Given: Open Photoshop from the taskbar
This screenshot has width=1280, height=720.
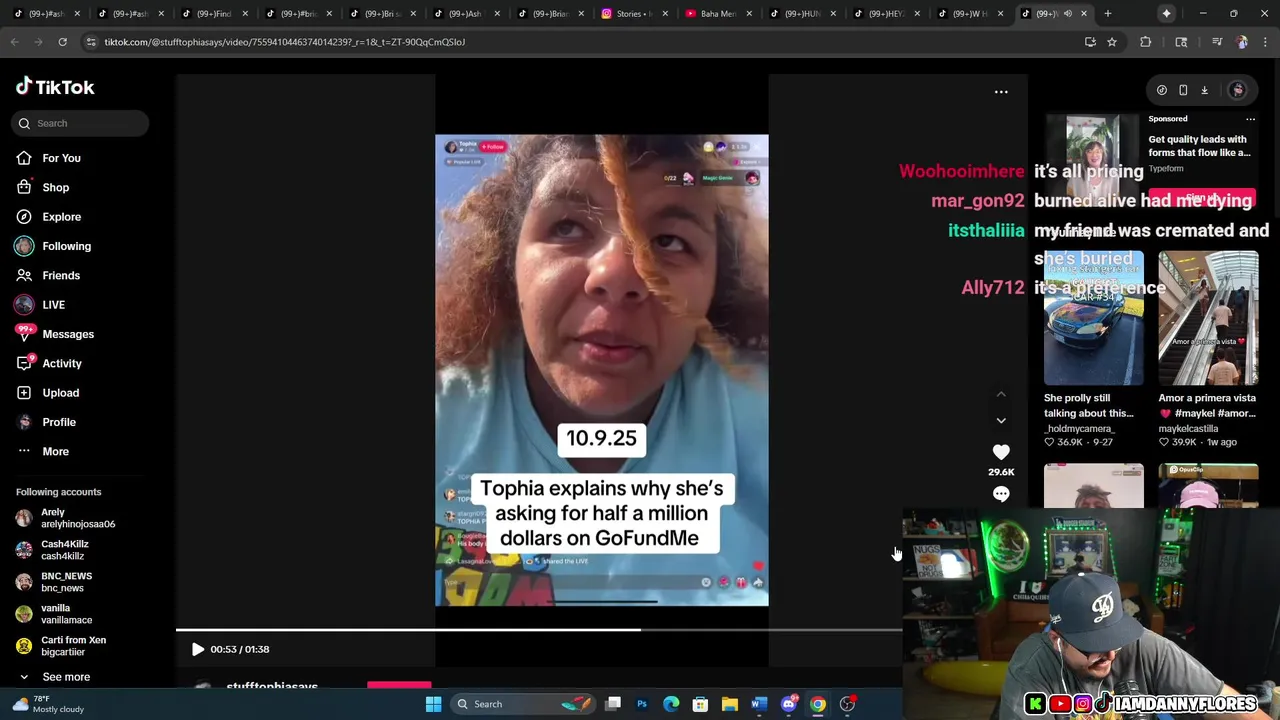Looking at the screenshot, I should click(642, 704).
